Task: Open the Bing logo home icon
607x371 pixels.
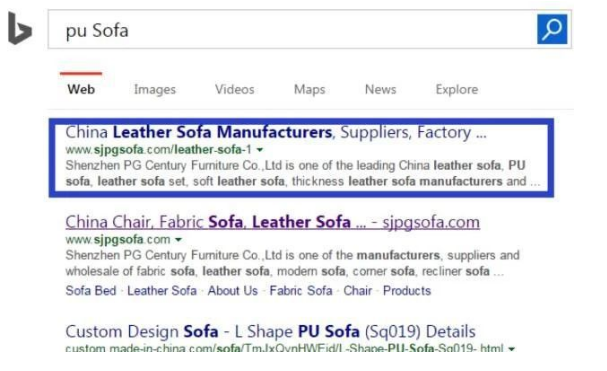Action: point(20,29)
